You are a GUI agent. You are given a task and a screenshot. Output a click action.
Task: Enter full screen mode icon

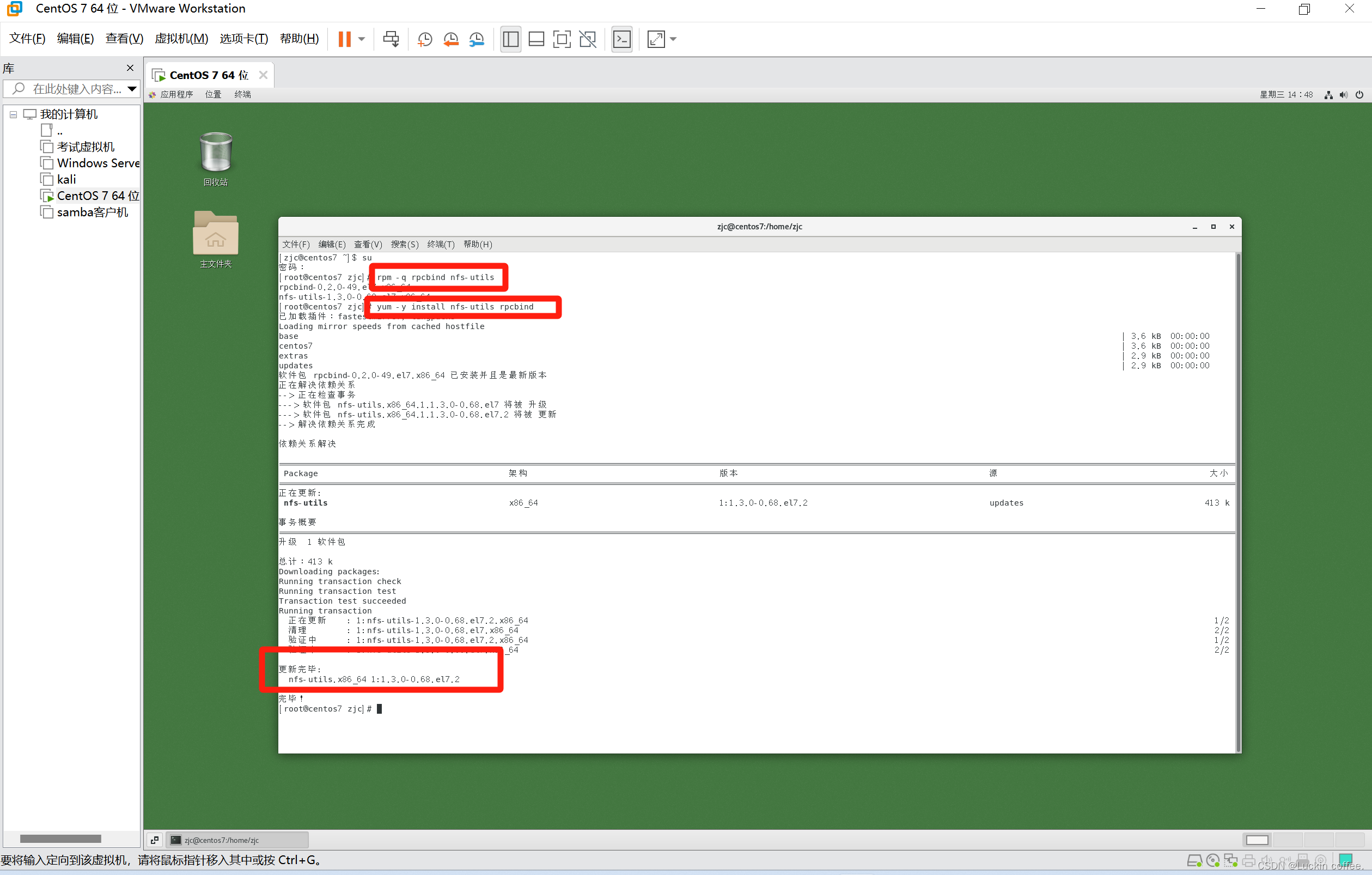pos(562,39)
